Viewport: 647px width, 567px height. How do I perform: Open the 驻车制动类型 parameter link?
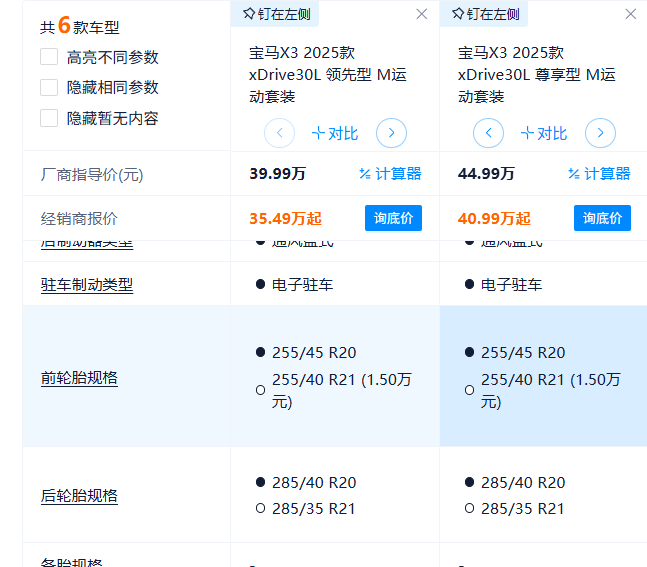[87, 285]
